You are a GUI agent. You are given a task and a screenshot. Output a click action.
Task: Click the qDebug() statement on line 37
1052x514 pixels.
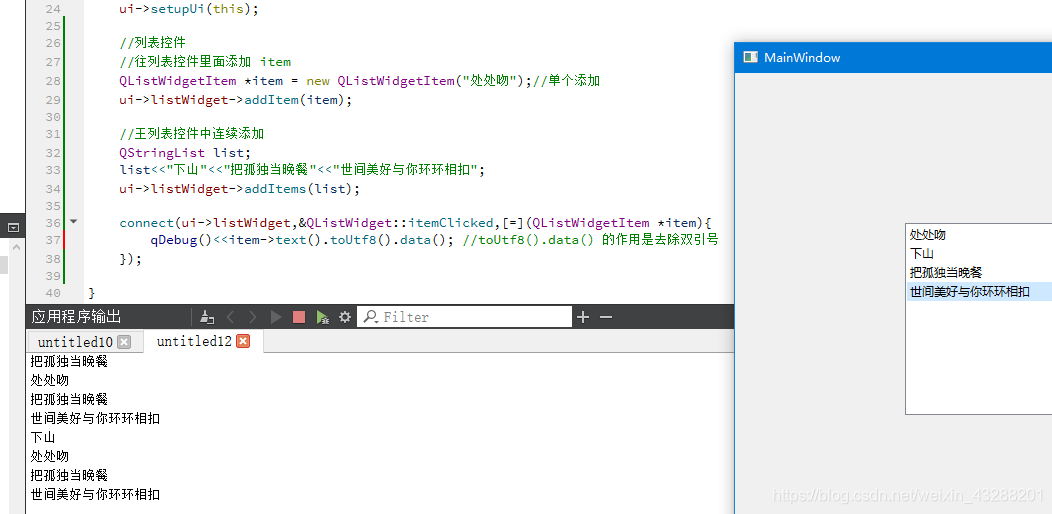(303, 240)
